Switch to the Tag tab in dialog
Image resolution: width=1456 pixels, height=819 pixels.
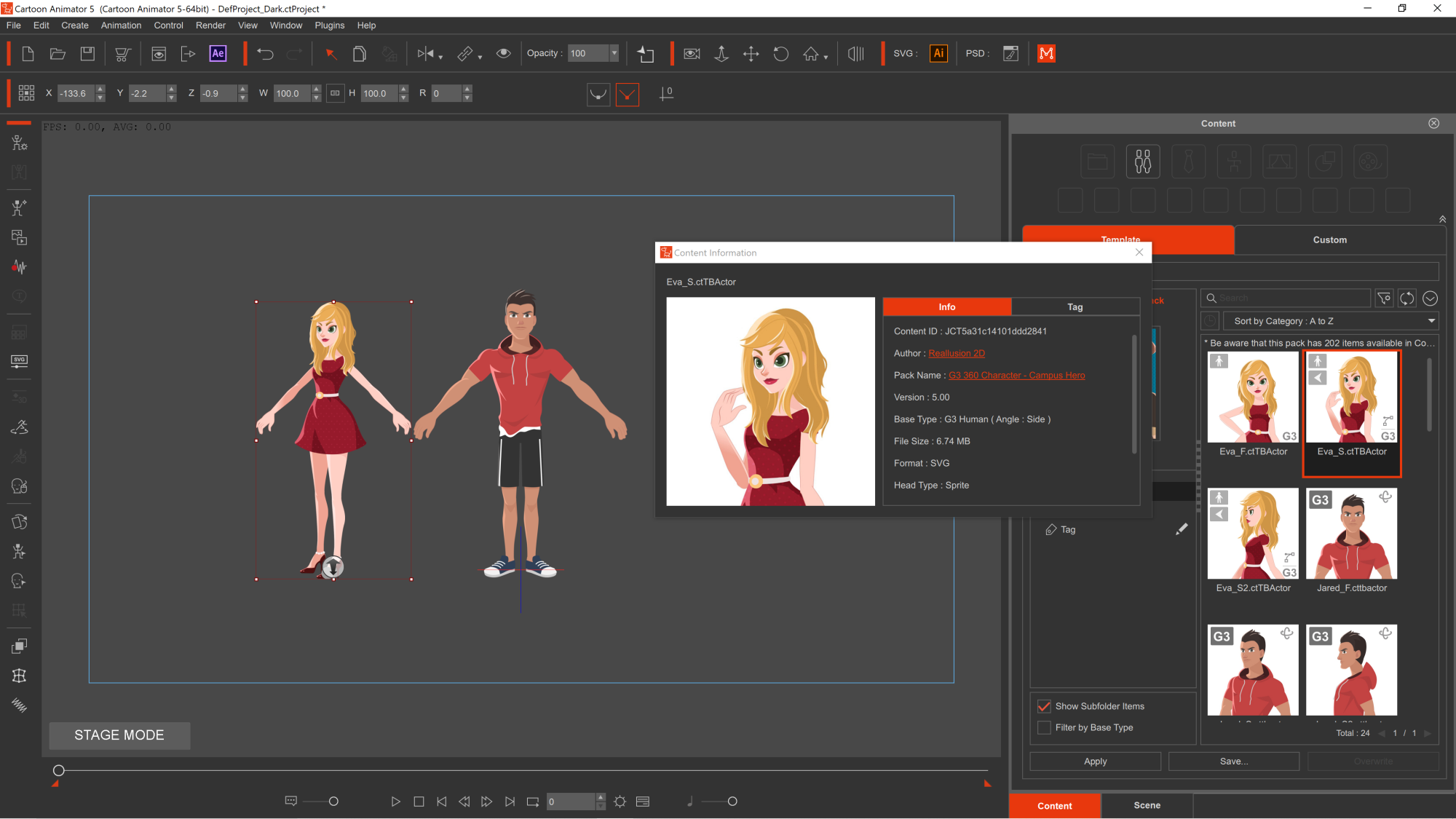pos(1075,306)
